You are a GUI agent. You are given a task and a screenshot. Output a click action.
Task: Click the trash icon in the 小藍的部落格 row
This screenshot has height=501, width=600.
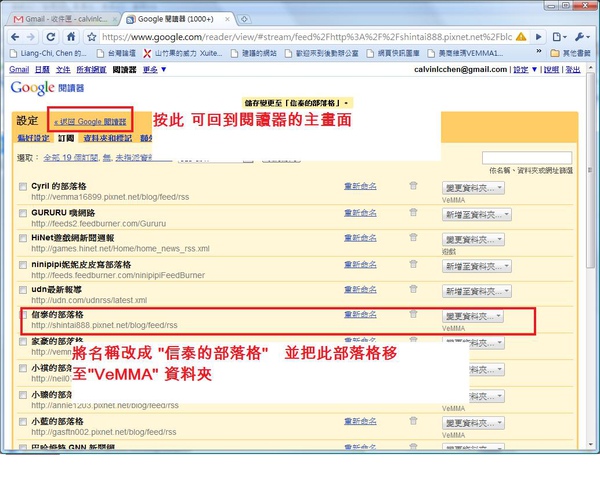[x=413, y=421]
